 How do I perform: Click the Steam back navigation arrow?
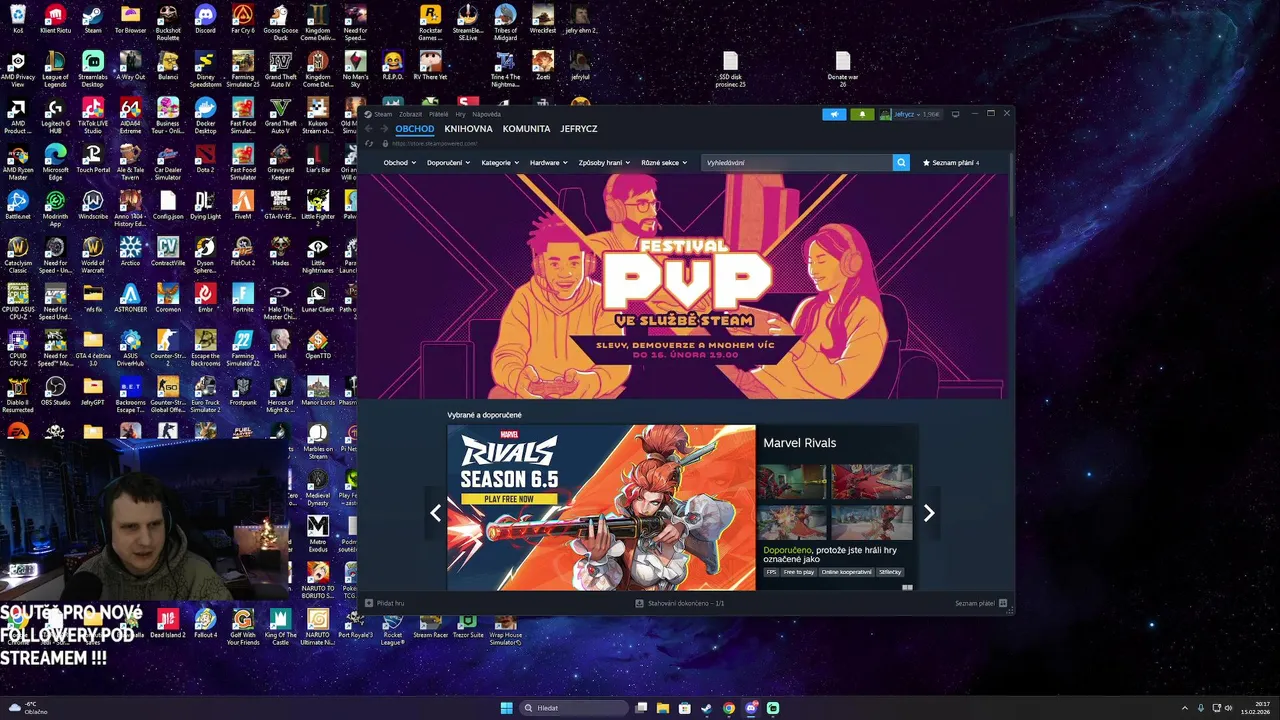coord(368,129)
